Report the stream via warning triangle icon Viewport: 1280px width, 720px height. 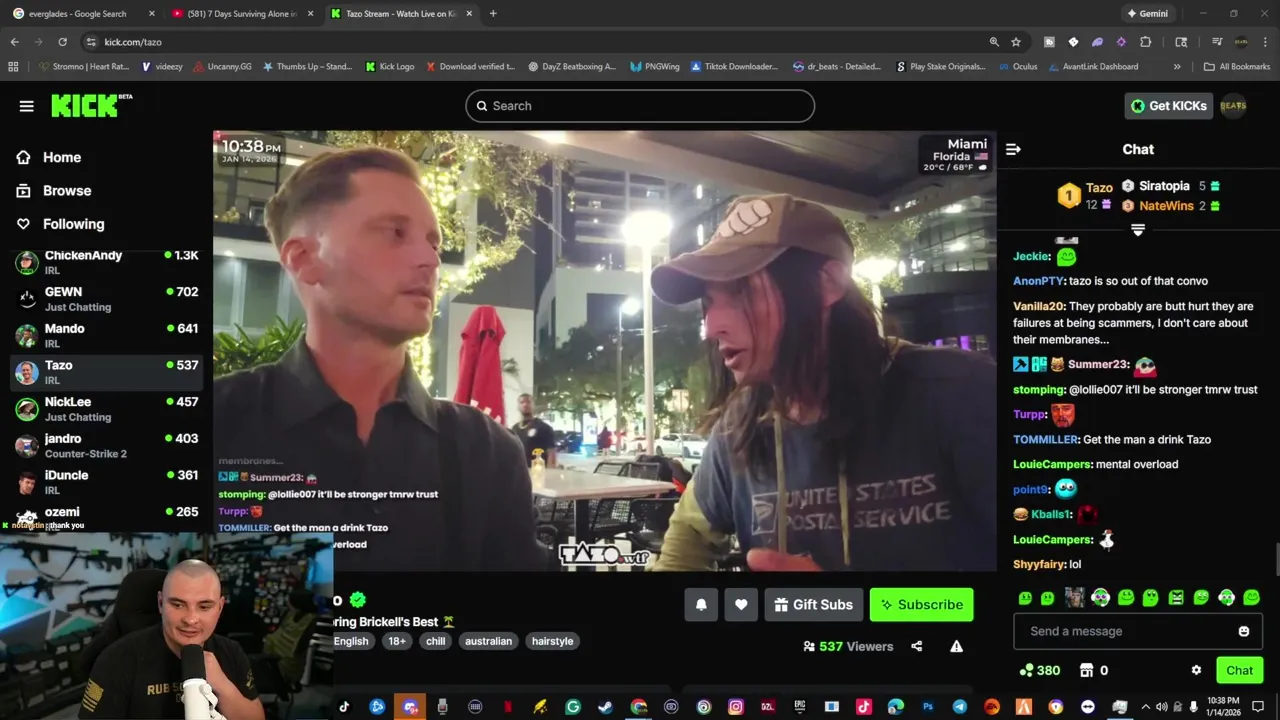point(957,646)
